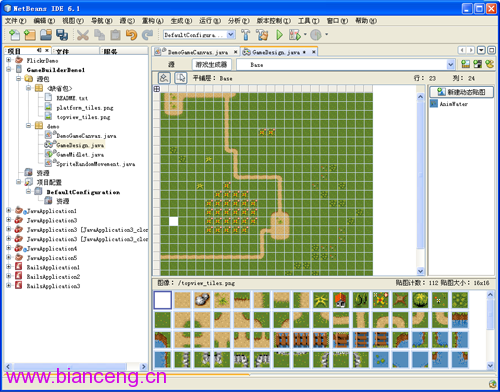Open the 工具 menu

click(309, 21)
